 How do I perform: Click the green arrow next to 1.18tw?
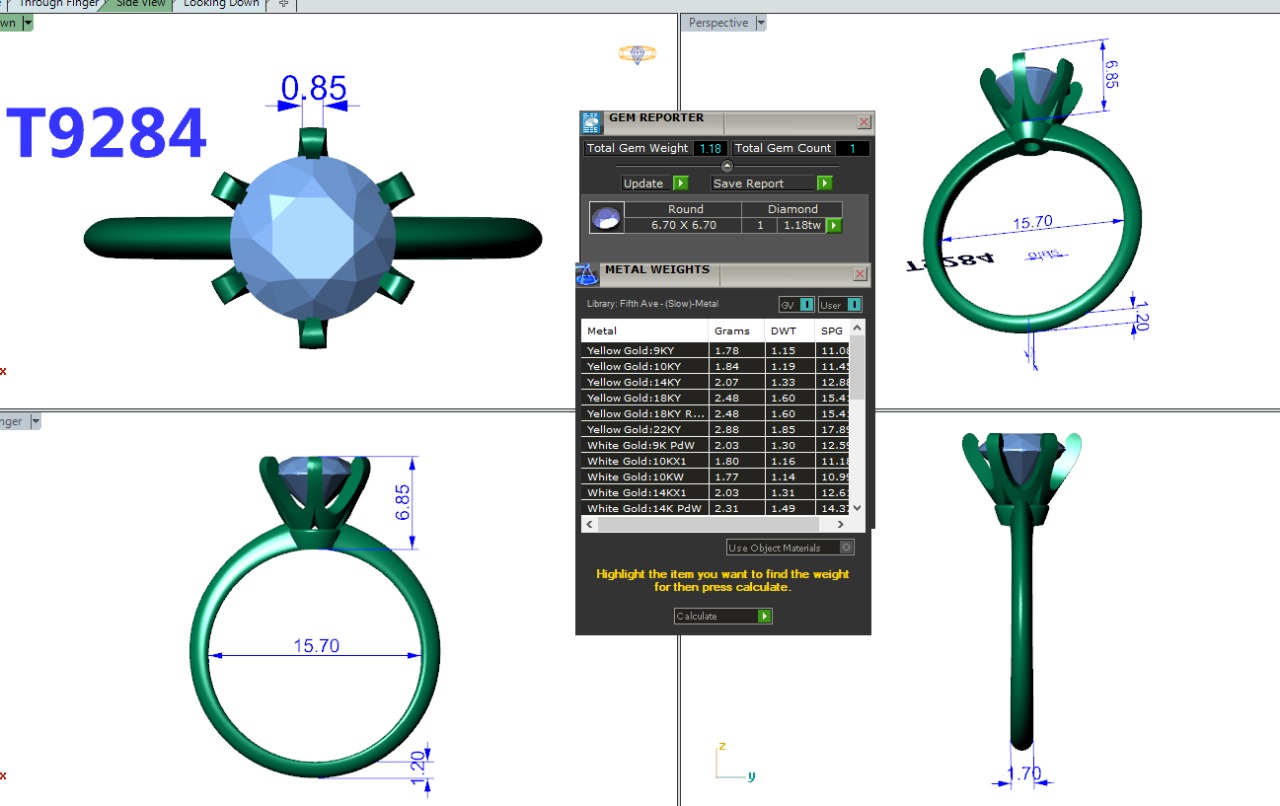coord(832,226)
